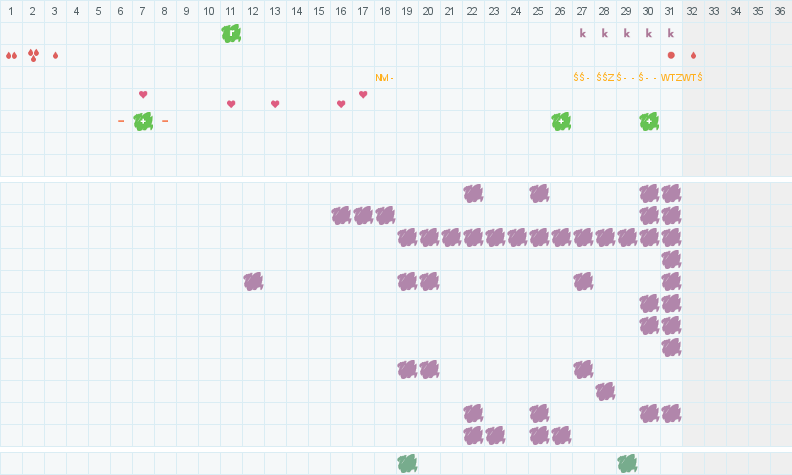Screen dimensions: 792x475
Task: Click the teal marker in bottom row, day 29
Action: click(x=627, y=463)
